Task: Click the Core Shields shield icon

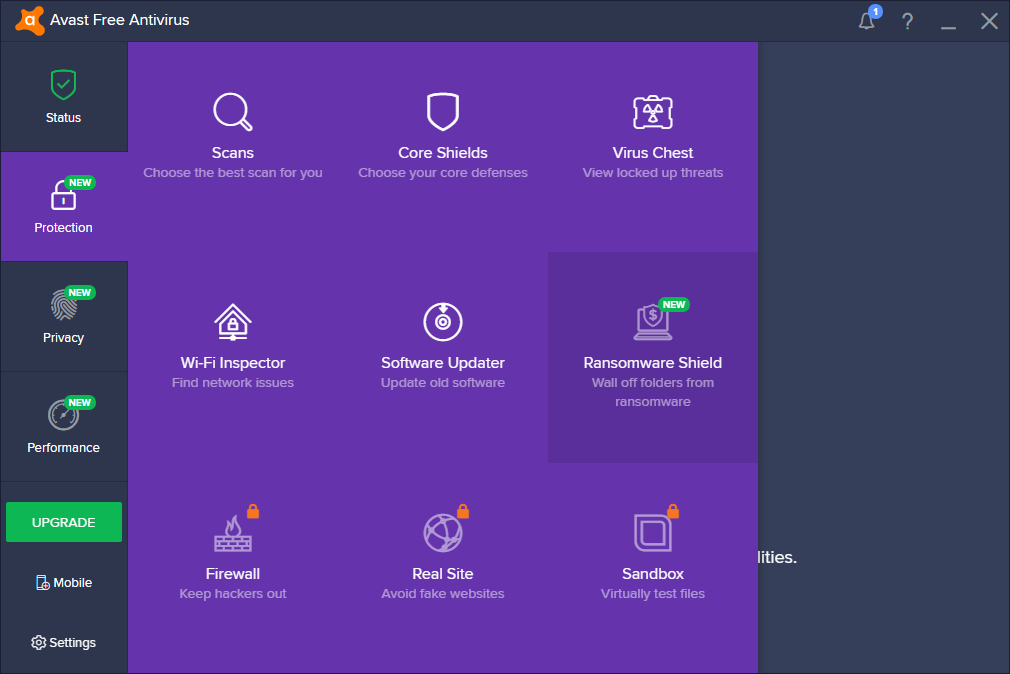Action: coord(443,111)
